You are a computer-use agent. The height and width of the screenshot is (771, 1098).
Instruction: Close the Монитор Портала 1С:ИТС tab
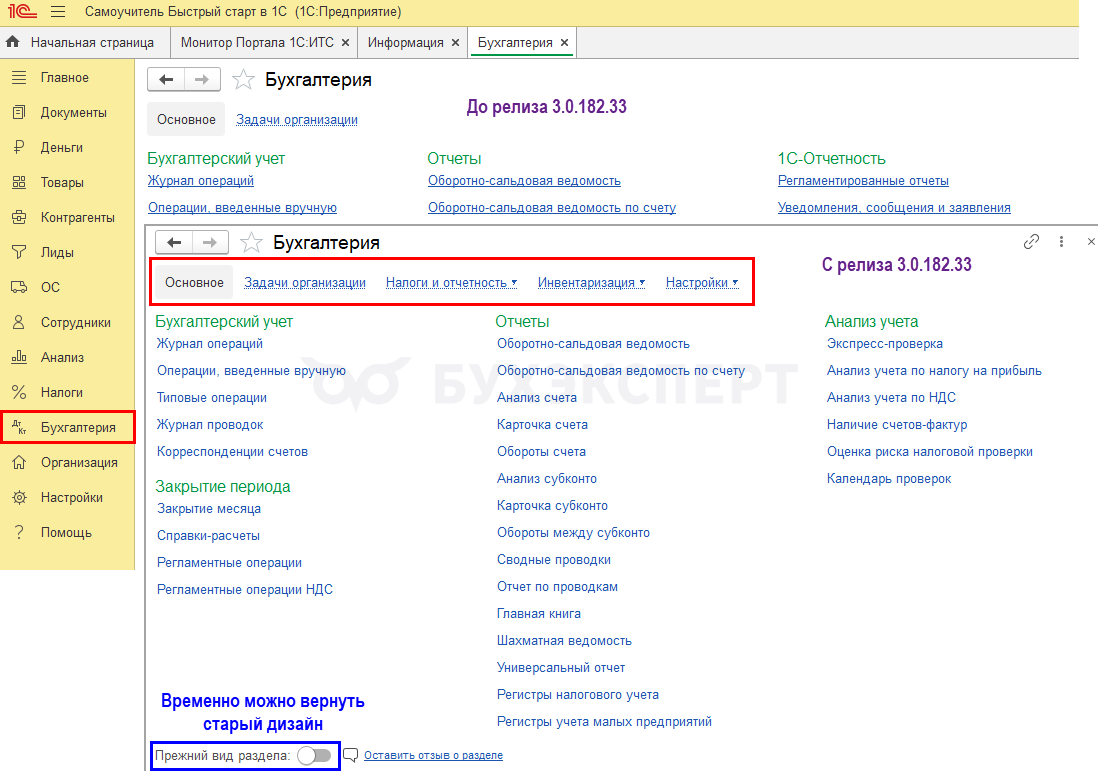click(x=345, y=43)
